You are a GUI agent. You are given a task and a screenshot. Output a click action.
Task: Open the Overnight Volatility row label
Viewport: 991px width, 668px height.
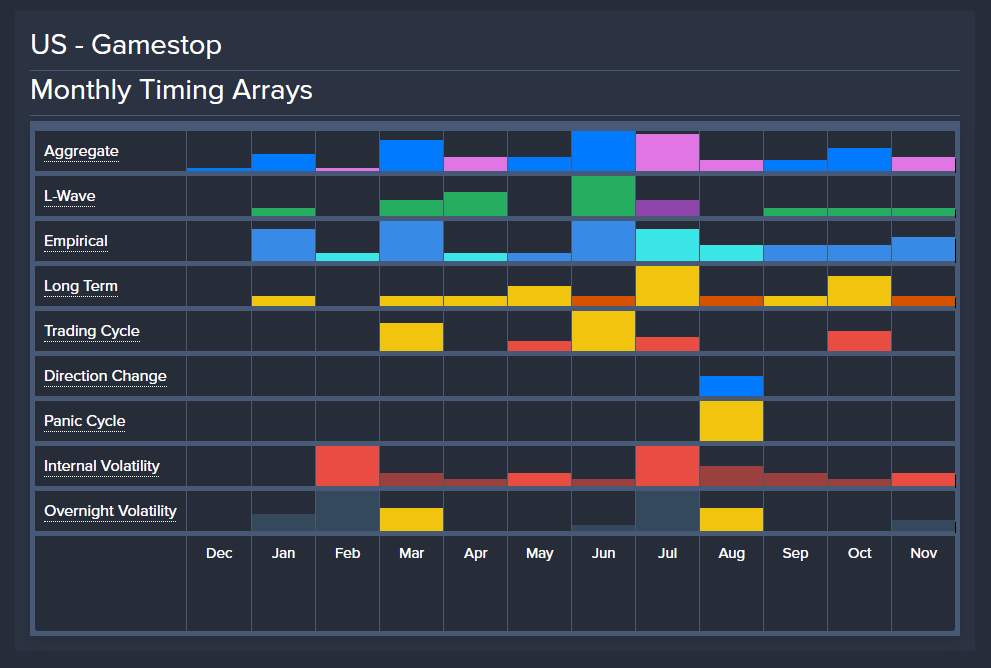coord(111,511)
